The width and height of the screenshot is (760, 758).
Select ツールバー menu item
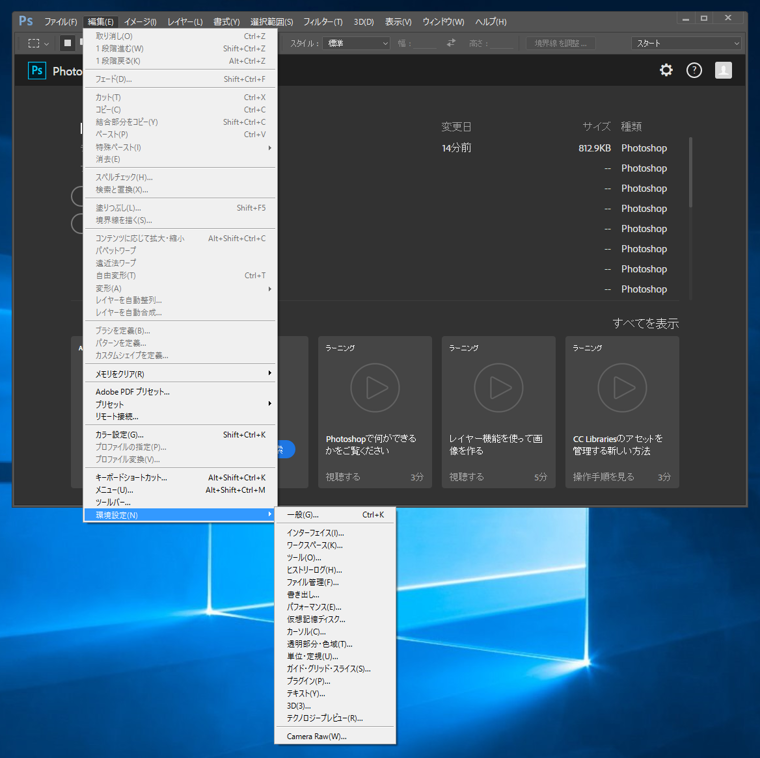[180, 502]
